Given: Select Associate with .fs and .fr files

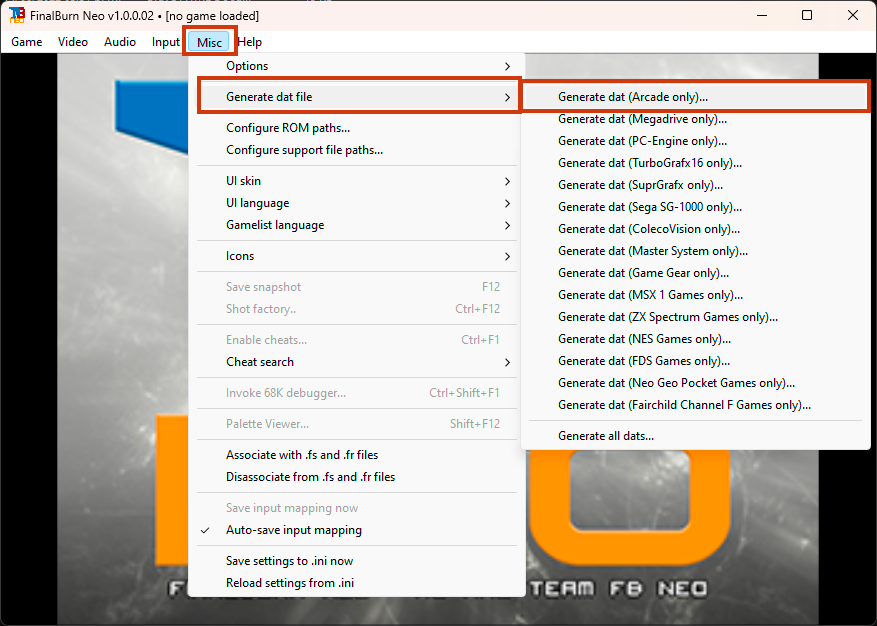Looking at the screenshot, I should (x=357, y=455).
